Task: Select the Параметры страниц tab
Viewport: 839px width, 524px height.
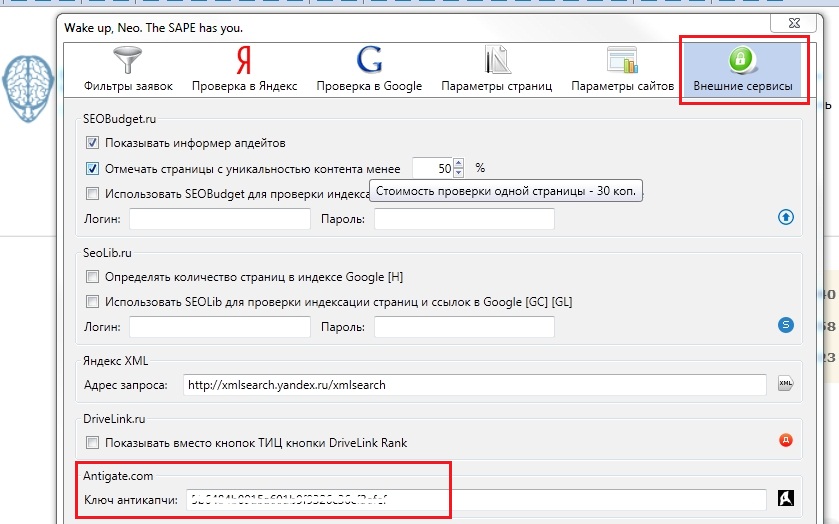Action: 497,70
